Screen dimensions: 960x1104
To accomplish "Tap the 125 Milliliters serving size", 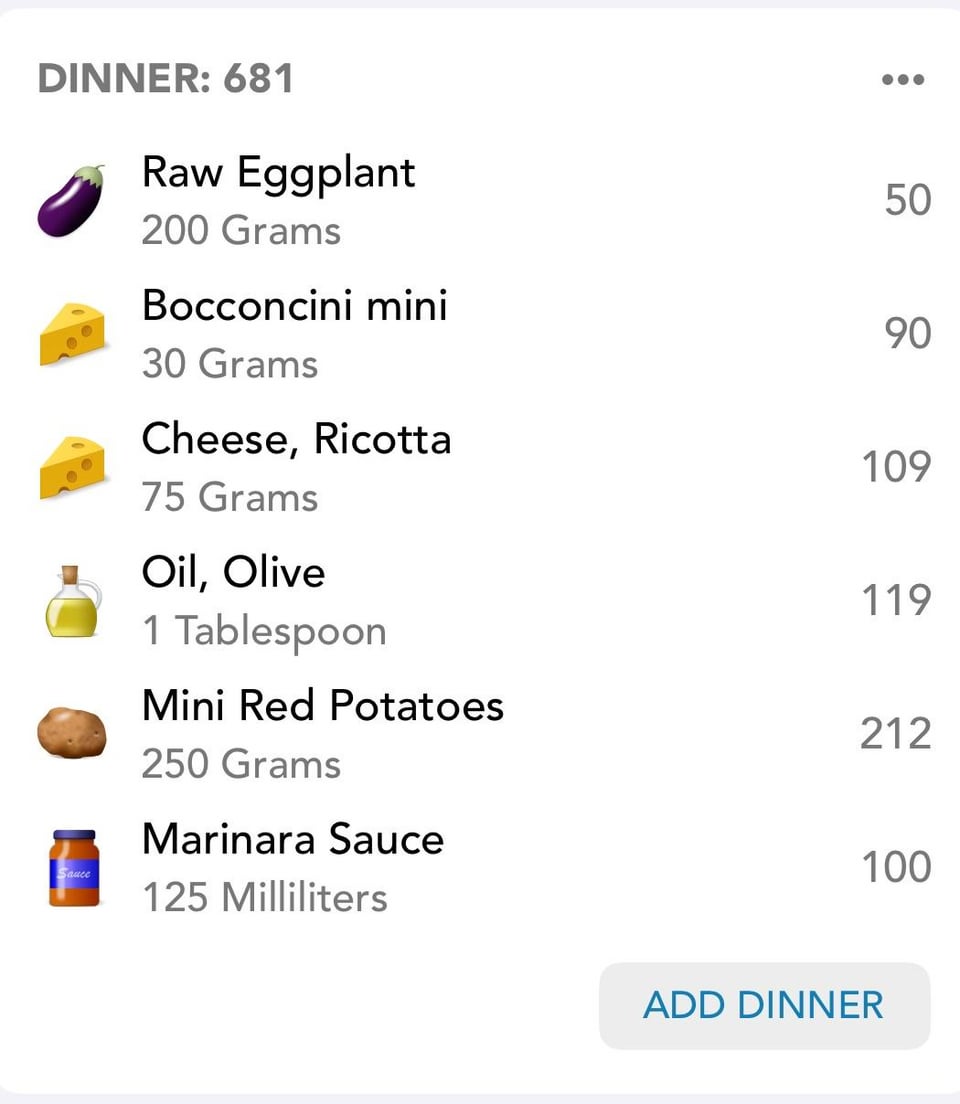I will (265, 898).
